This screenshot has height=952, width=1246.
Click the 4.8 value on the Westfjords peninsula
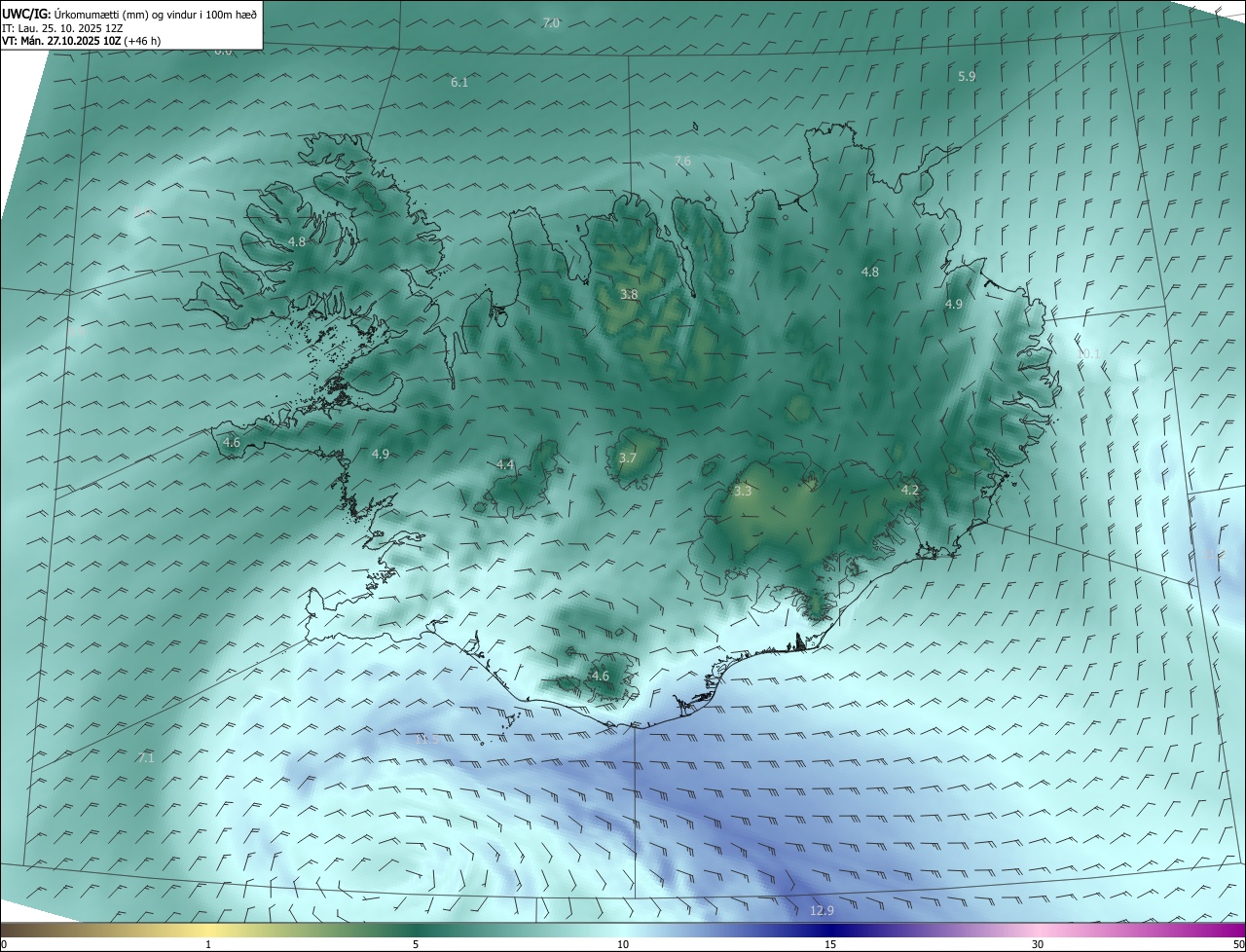(x=297, y=241)
